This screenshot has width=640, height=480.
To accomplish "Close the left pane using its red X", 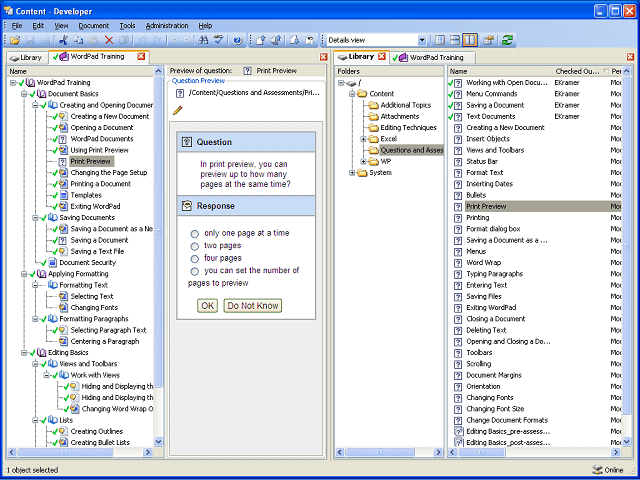I will (x=324, y=57).
